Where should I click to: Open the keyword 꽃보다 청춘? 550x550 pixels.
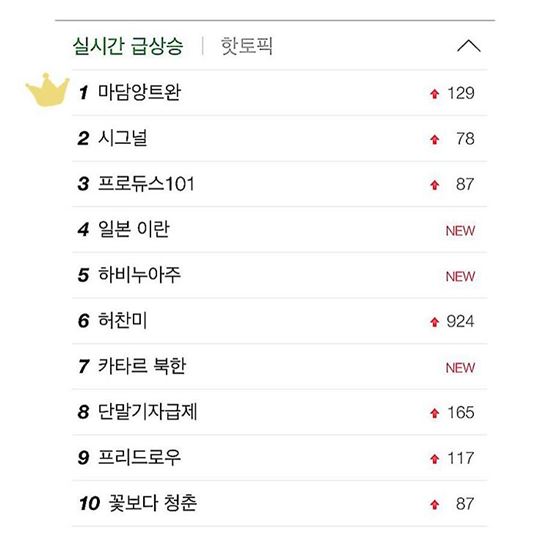pos(153,503)
